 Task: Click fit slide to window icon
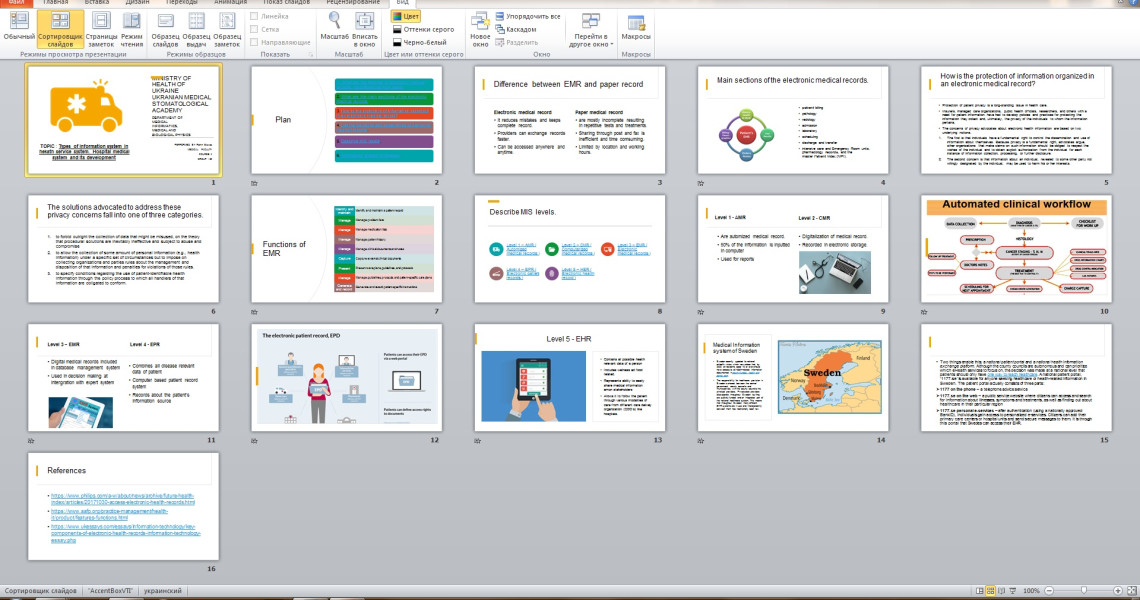coord(1131,591)
